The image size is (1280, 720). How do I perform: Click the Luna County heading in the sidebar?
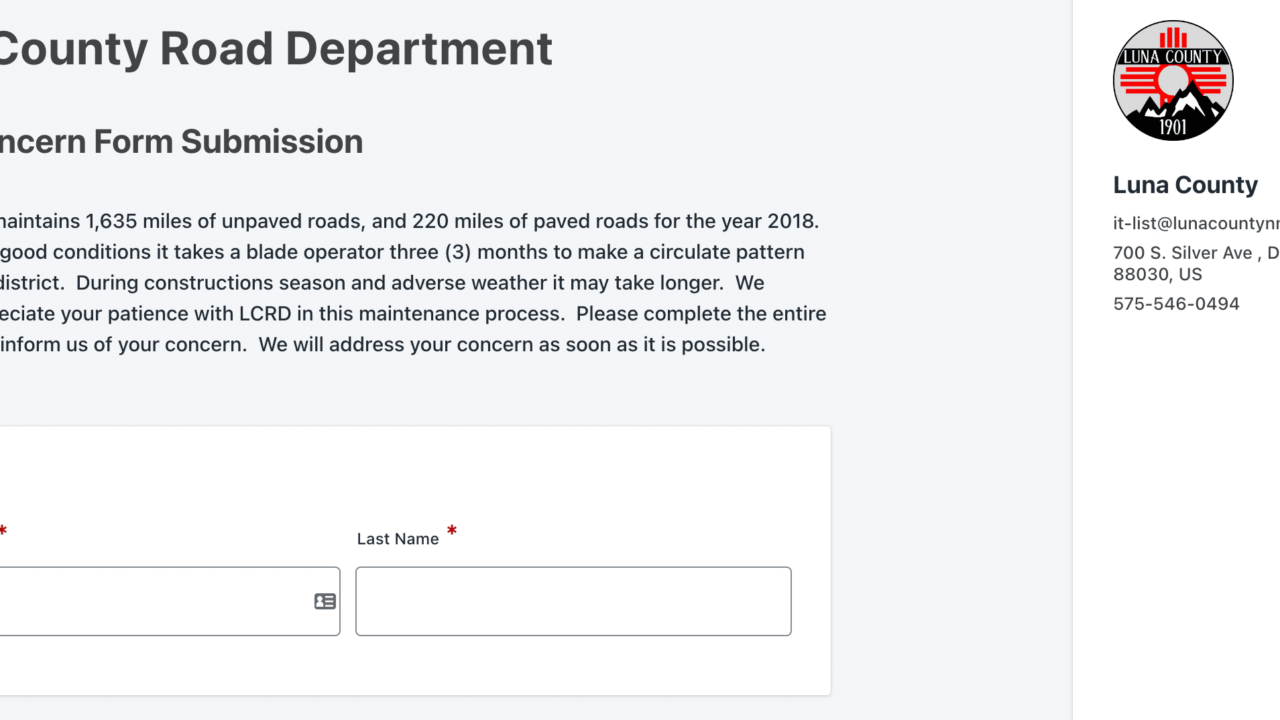tap(1185, 184)
